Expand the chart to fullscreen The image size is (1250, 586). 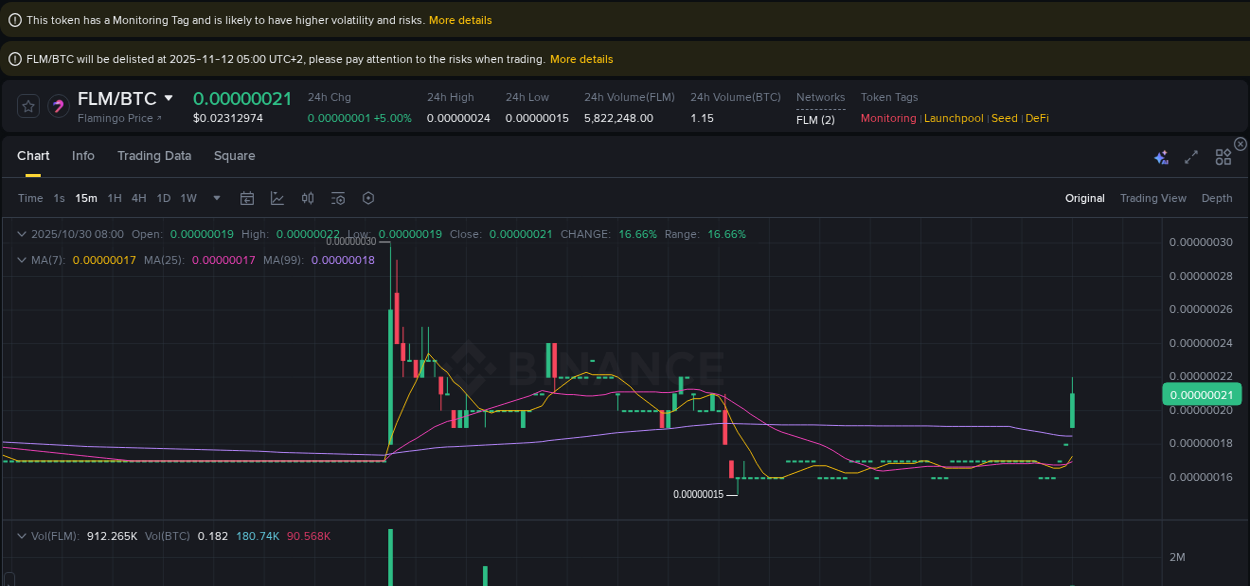coord(1190,157)
